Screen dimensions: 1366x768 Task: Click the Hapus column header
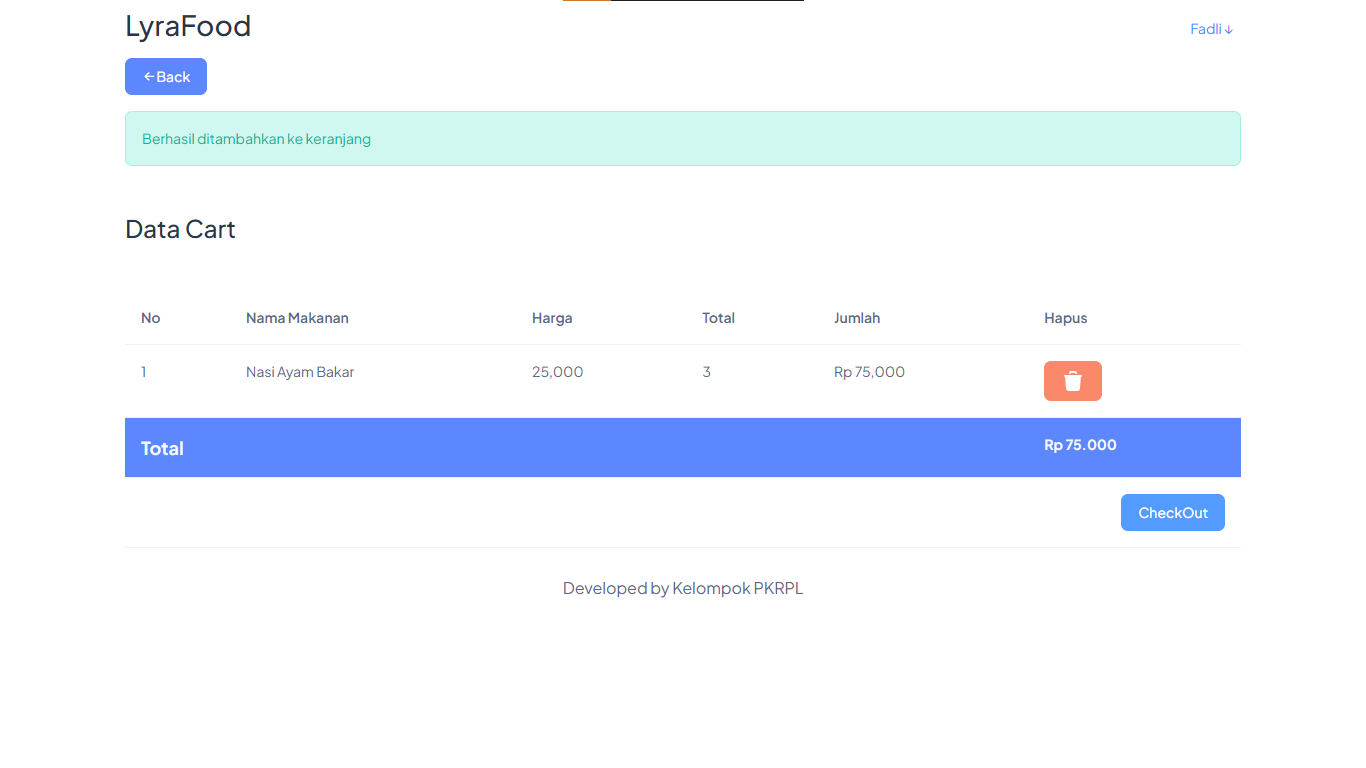coord(1065,318)
